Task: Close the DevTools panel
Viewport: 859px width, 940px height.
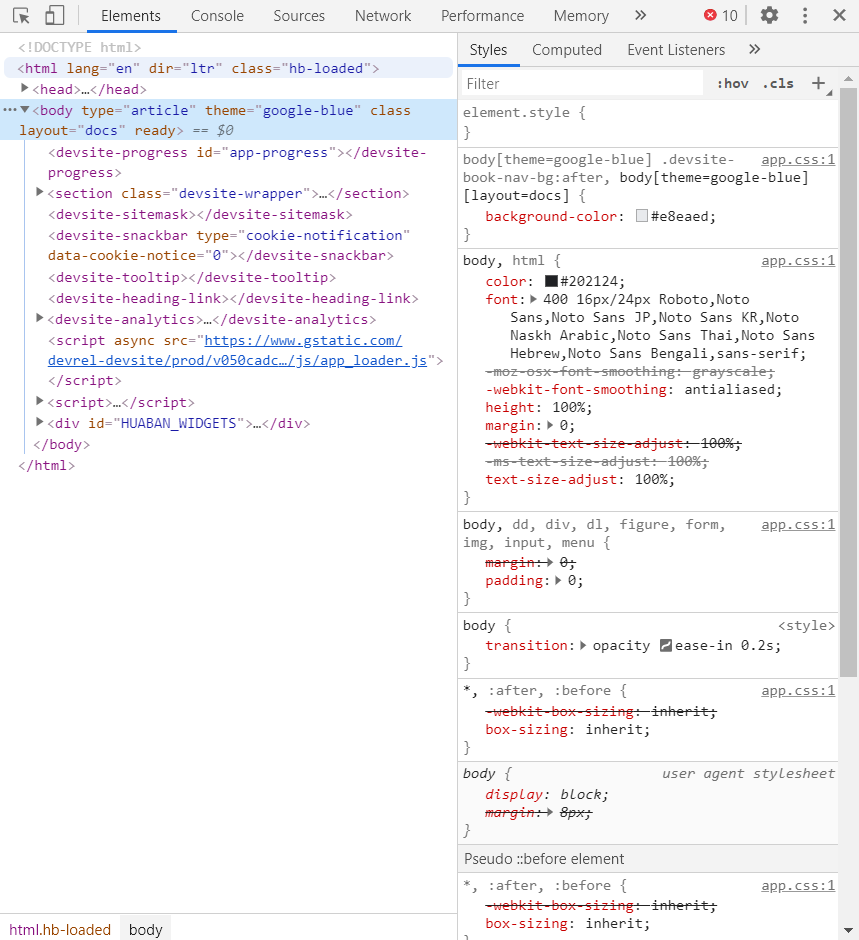Action: pos(839,16)
